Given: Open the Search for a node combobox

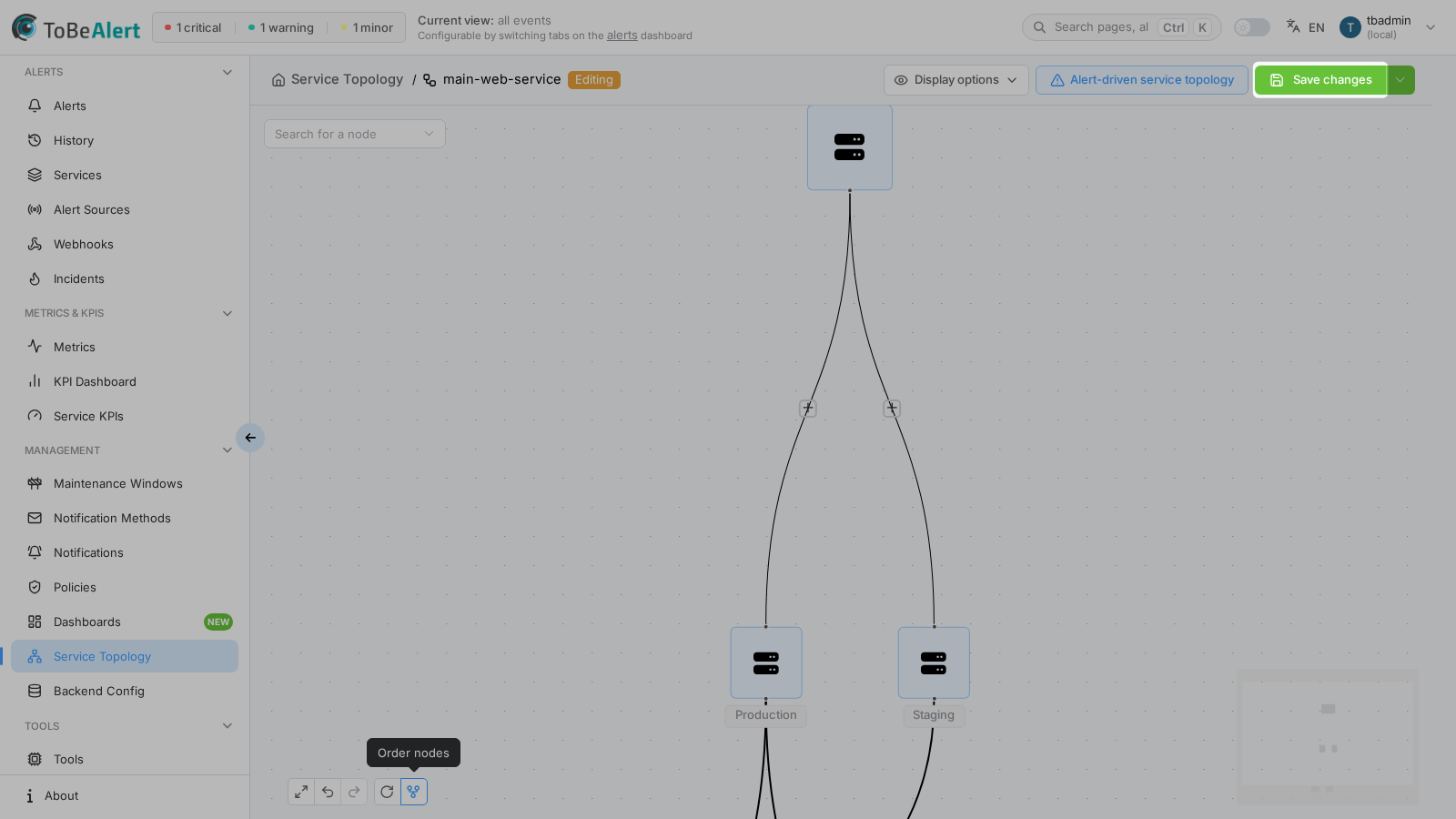Looking at the screenshot, I should point(355,134).
